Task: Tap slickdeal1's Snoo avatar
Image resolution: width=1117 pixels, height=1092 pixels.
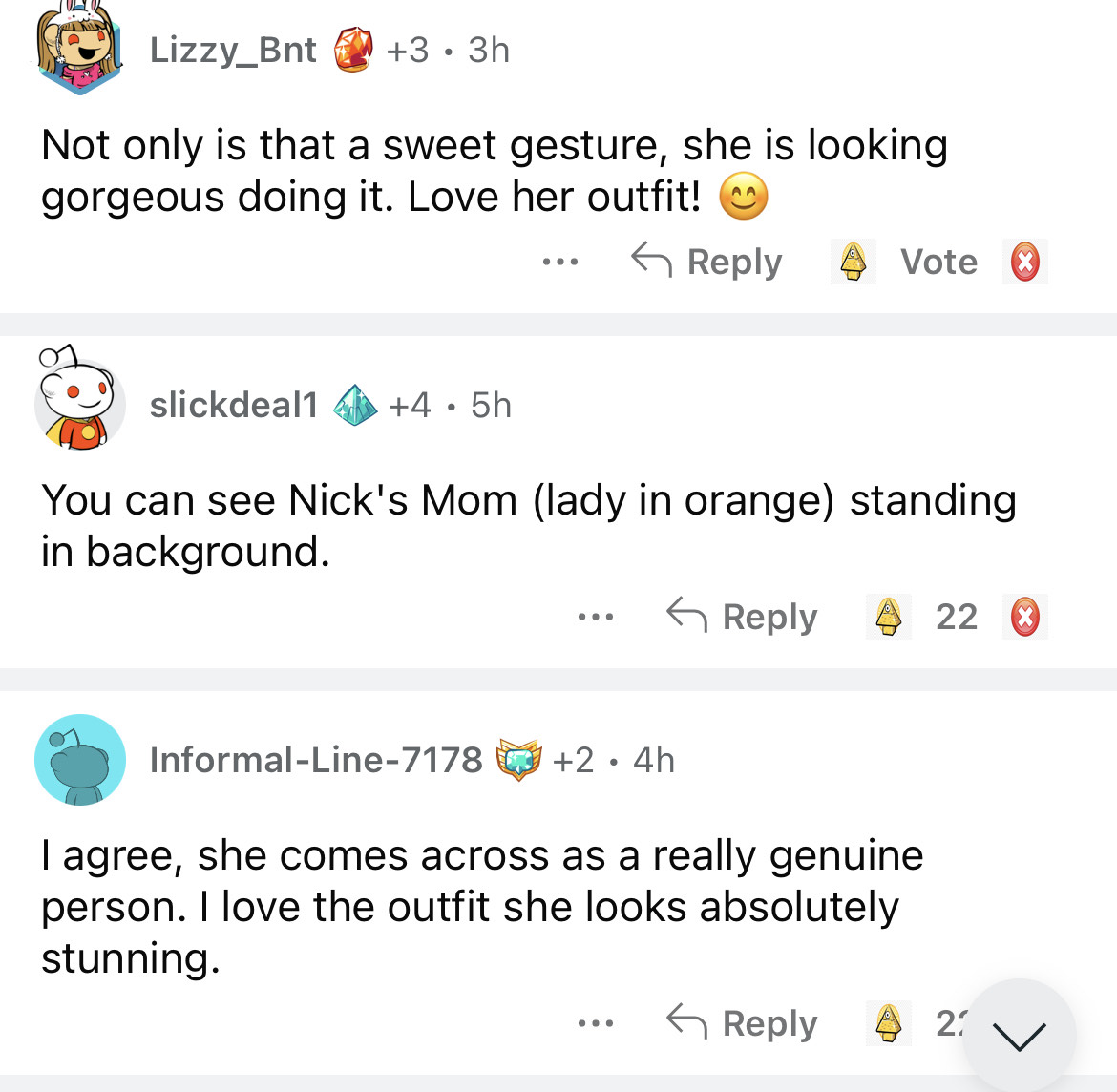Action: (80, 403)
